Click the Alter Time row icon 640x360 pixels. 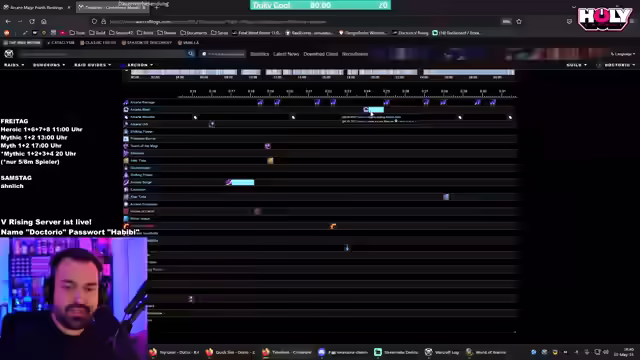[126, 197]
